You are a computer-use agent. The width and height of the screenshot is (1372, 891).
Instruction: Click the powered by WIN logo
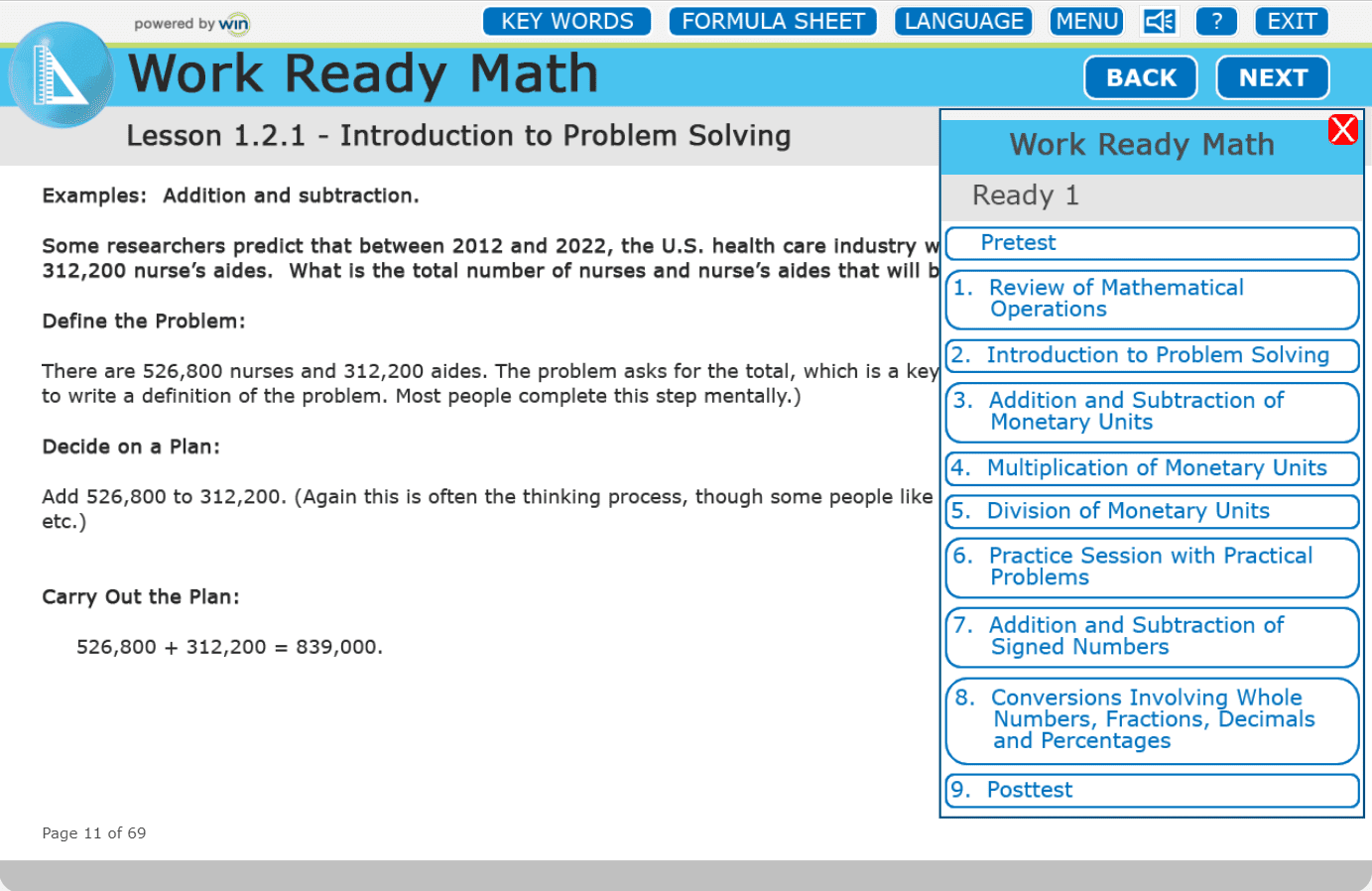point(192,23)
